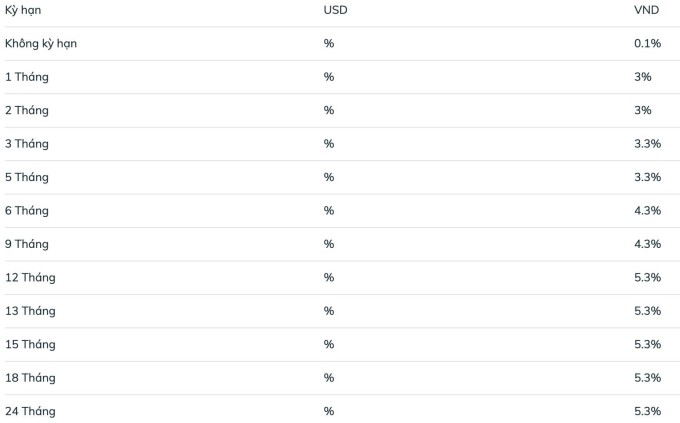Image resolution: width=680 pixels, height=423 pixels.
Task: Select the "1 Tháng" term label
Action: (x=27, y=77)
